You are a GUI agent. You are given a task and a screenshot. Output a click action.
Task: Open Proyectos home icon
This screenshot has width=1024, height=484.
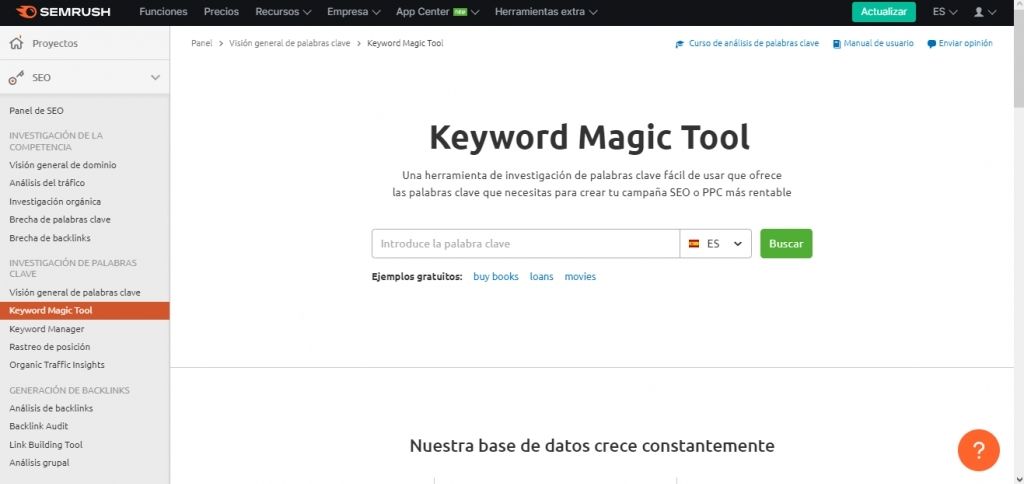click(x=16, y=43)
